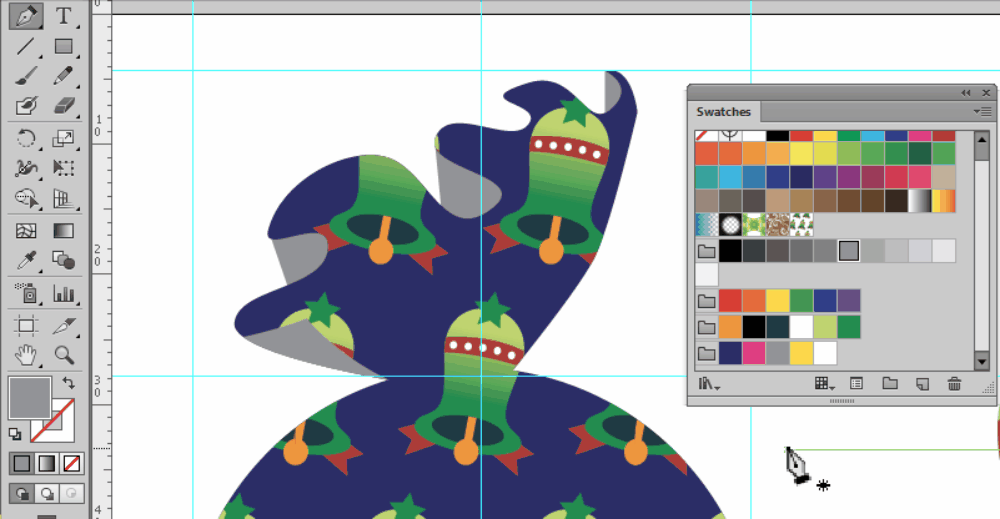Pick the selected gray swatch in grays group
Image resolution: width=1000 pixels, height=519 pixels.
coord(849,251)
